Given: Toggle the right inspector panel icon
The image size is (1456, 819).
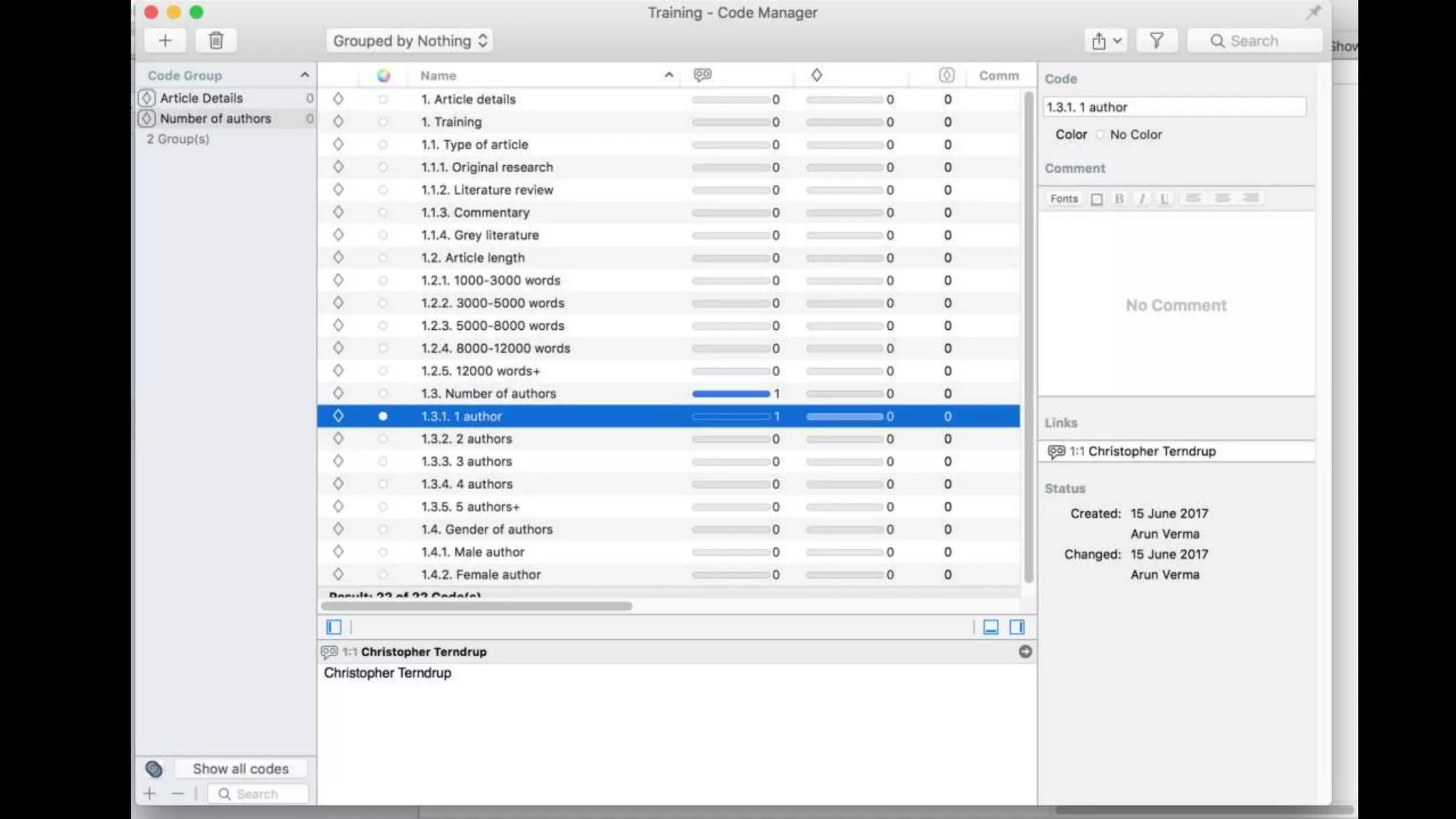Looking at the screenshot, I should pyautogui.click(x=1017, y=627).
